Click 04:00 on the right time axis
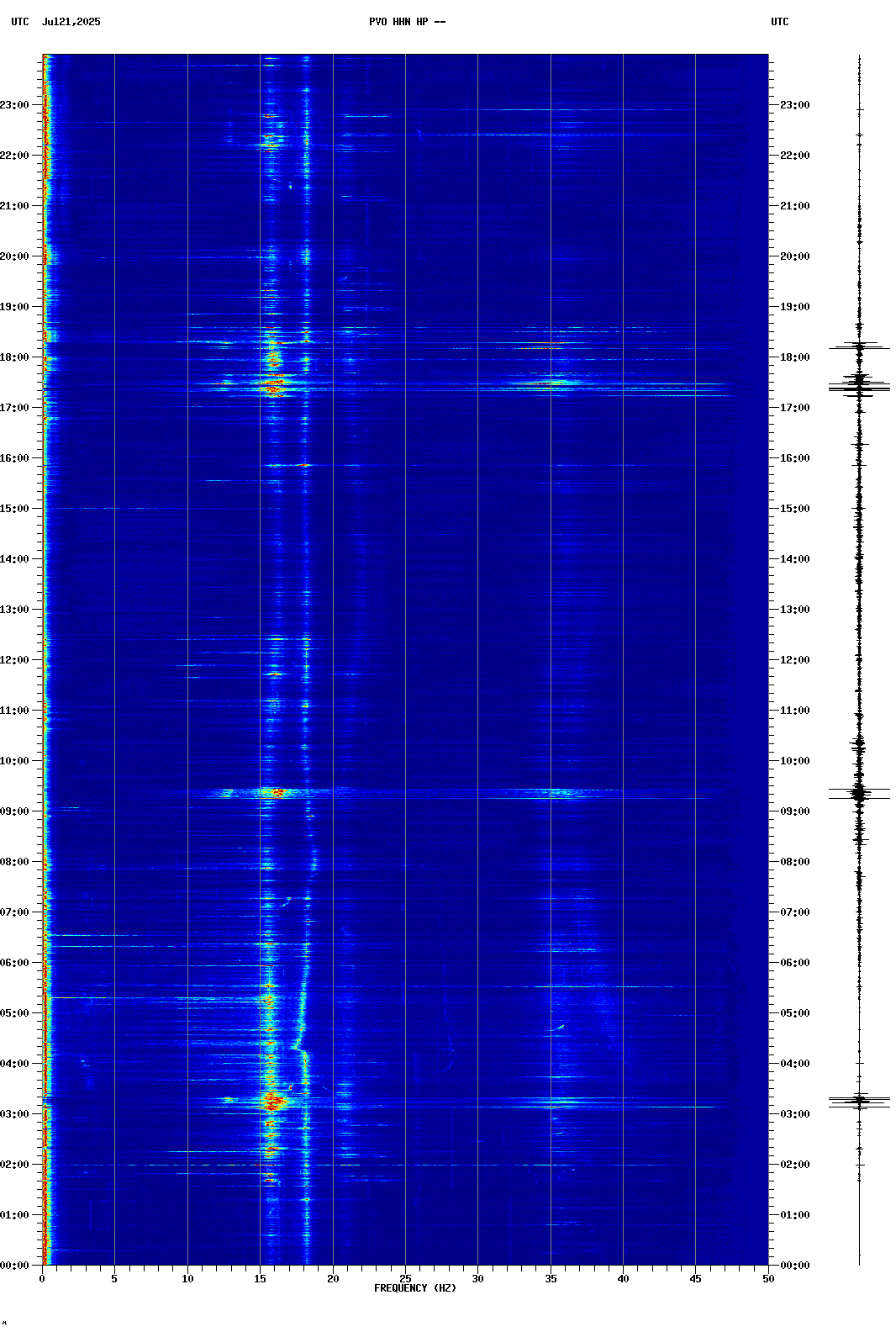Image resolution: width=896 pixels, height=1332 pixels. [x=795, y=1064]
